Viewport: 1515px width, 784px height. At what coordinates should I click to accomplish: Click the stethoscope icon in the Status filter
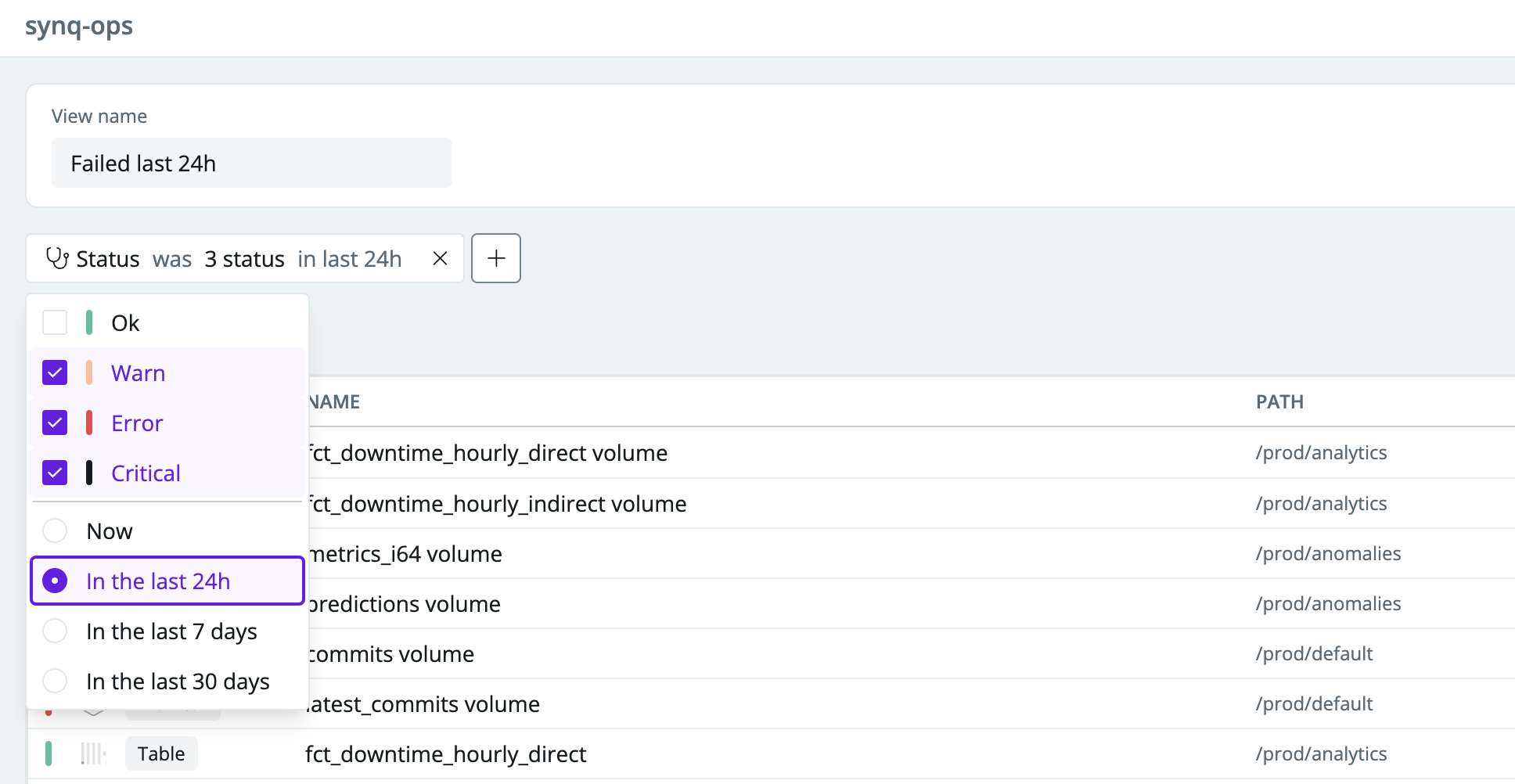[58, 258]
